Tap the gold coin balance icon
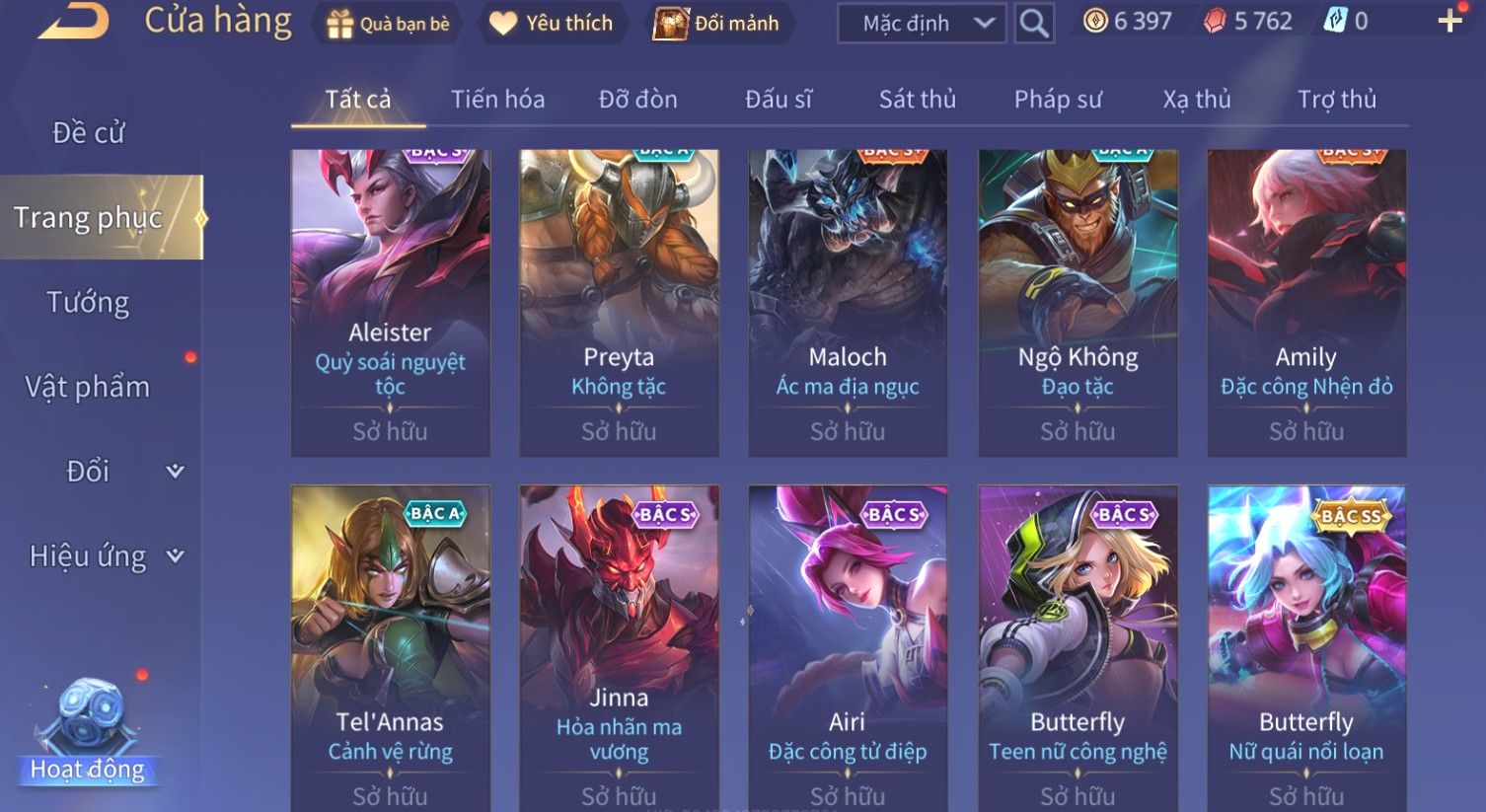Screen dimensions: 1486x812 point(1095,21)
